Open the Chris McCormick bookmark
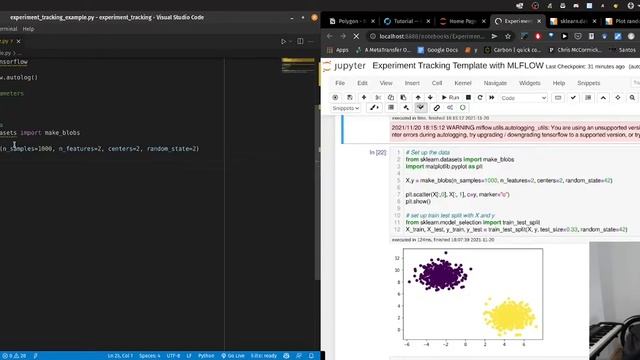This screenshot has height=360, width=640. [576, 50]
